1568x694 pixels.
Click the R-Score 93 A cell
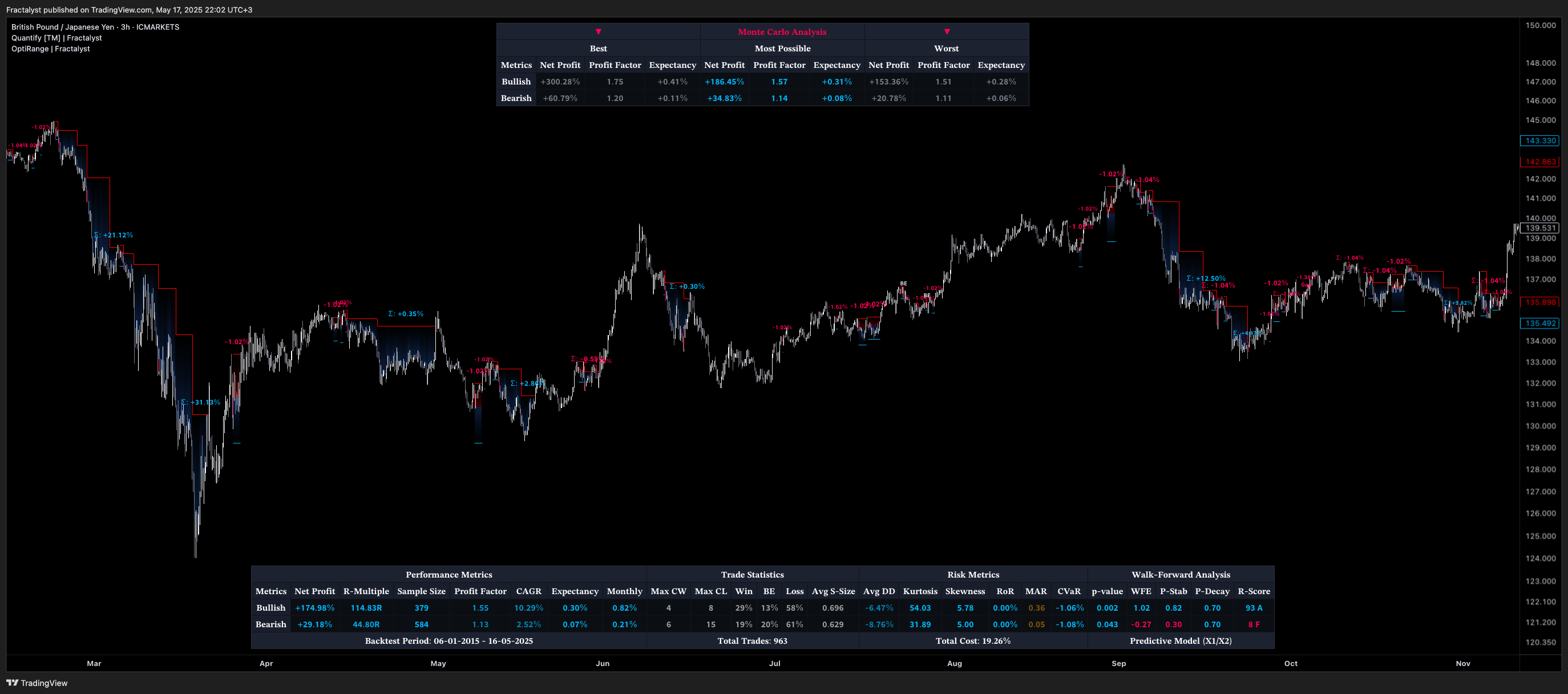click(1254, 608)
